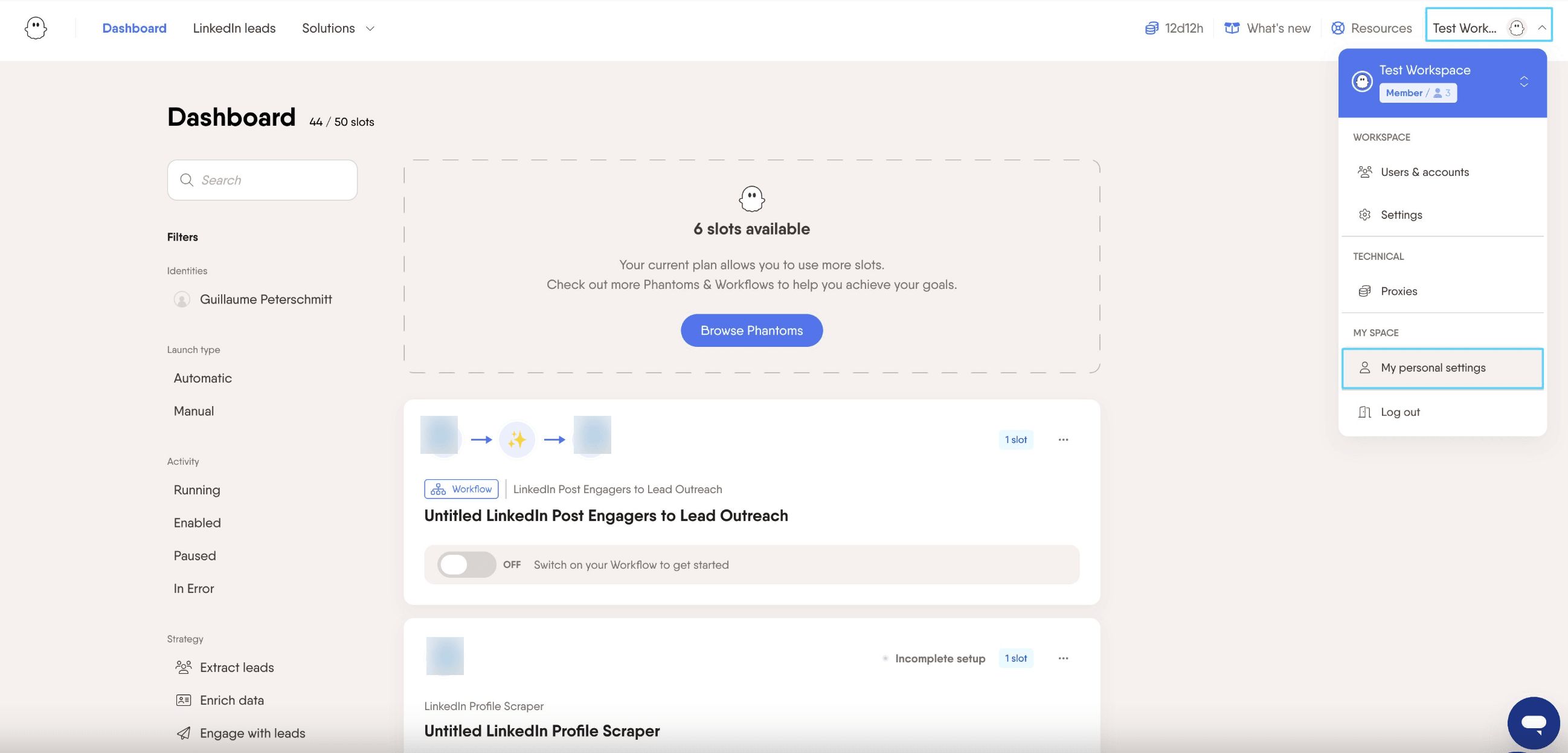Viewport: 1568px width, 753px height.
Task: Click 1 slot badge on Post Engagers workflow
Action: pos(1015,439)
